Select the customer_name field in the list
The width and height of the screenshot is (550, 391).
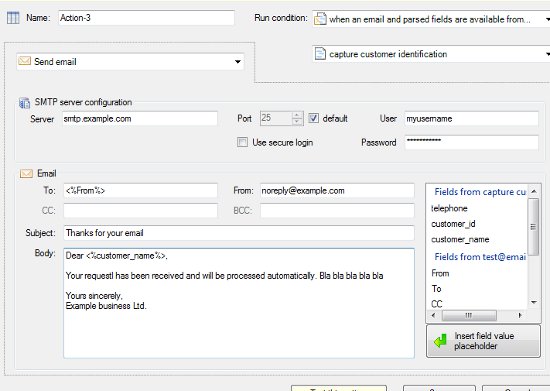tap(460, 239)
